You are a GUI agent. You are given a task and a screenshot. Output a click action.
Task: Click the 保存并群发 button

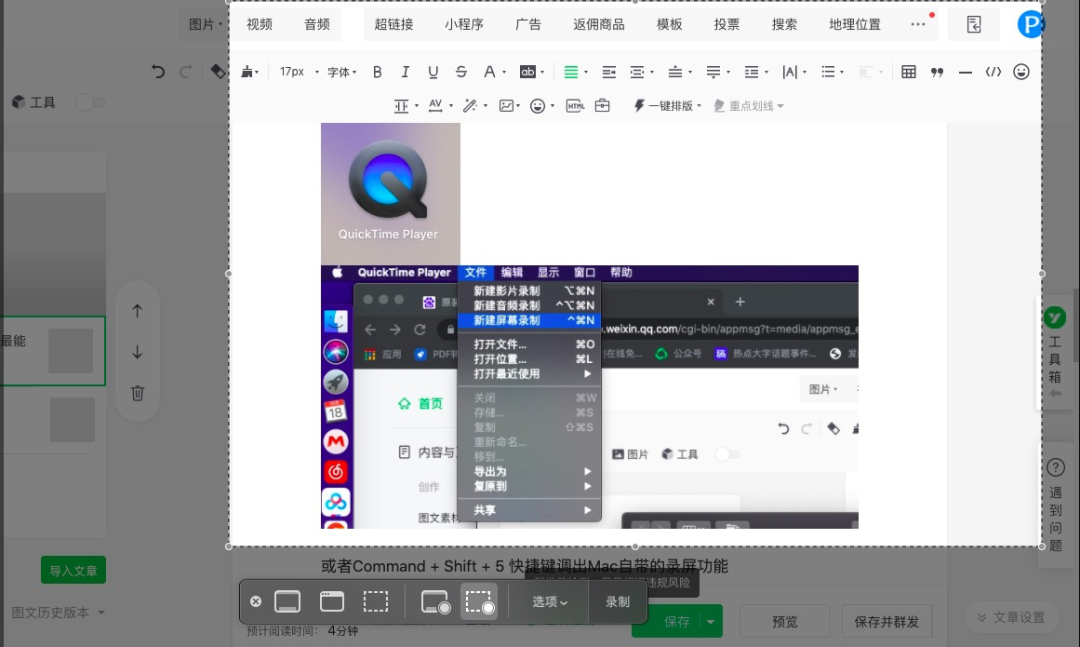[x=886, y=622]
